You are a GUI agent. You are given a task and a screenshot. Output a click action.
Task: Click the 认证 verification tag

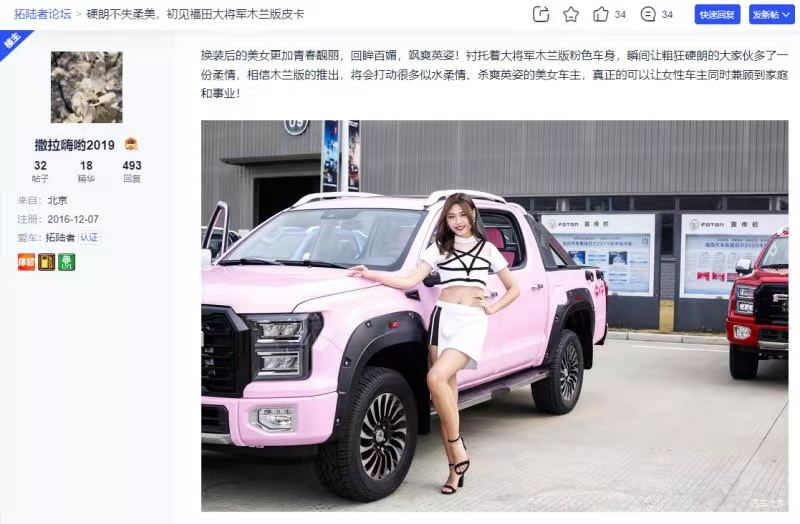pos(89,237)
